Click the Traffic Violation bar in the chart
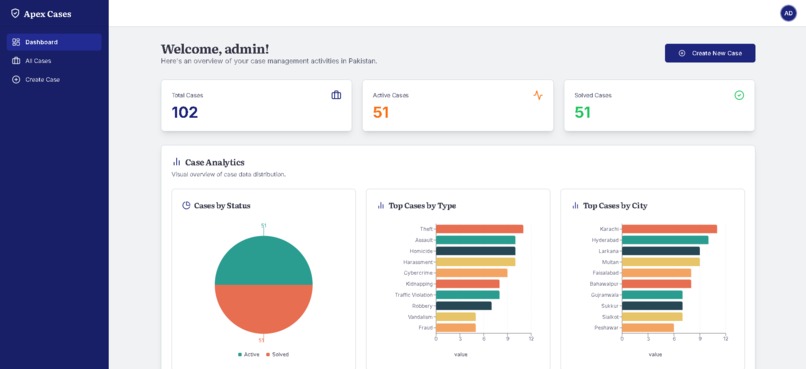This screenshot has height=369, width=806. 468,295
